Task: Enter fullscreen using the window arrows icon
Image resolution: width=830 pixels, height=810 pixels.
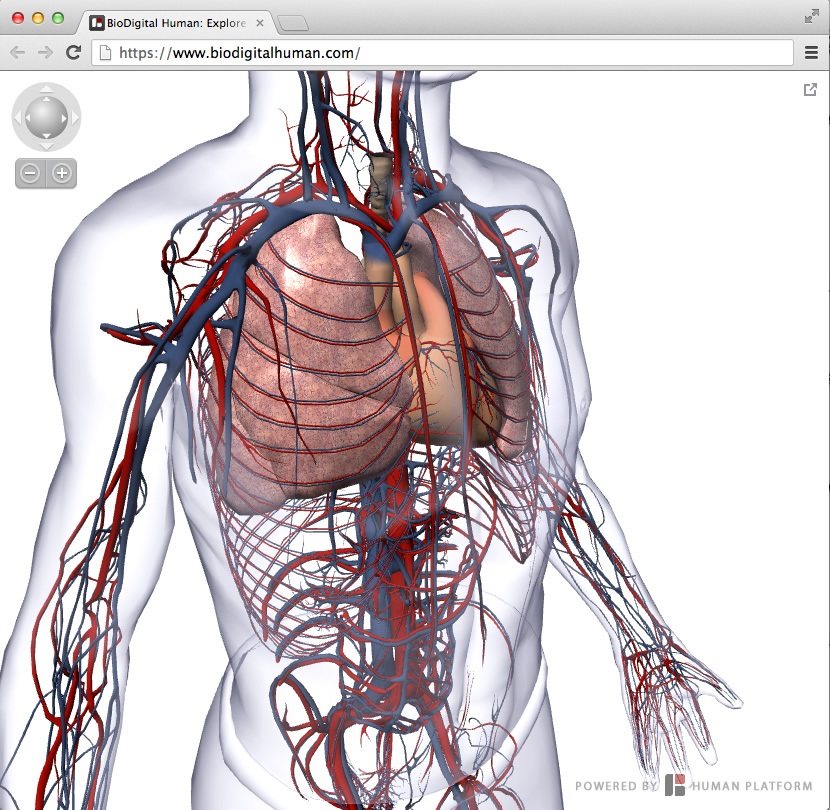Action: pyautogui.click(x=811, y=16)
